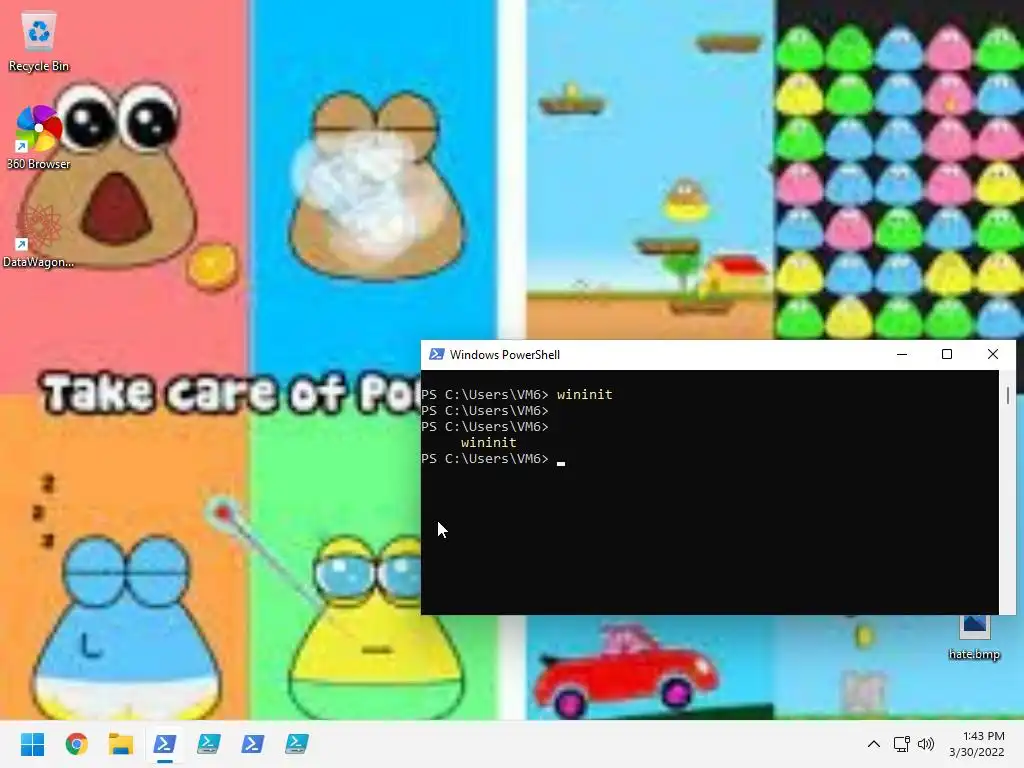Open PowerShell ISE icon beside active PowerShell button
The image size is (1024, 768).
(x=208, y=744)
